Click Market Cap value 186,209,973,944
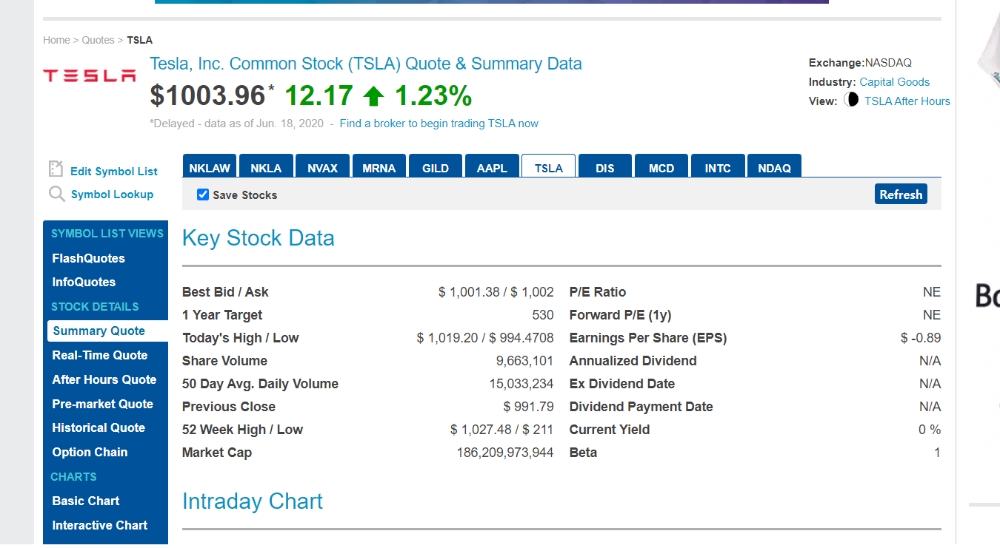Screen dimensions: 1000x548 (504, 452)
